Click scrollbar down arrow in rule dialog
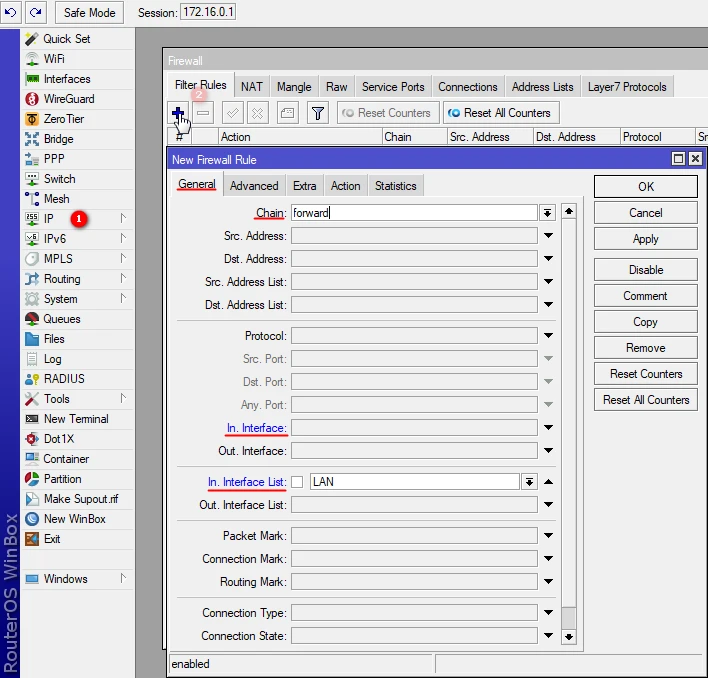Image resolution: width=708 pixels, height=678 pixels. (x=569, y=636)
